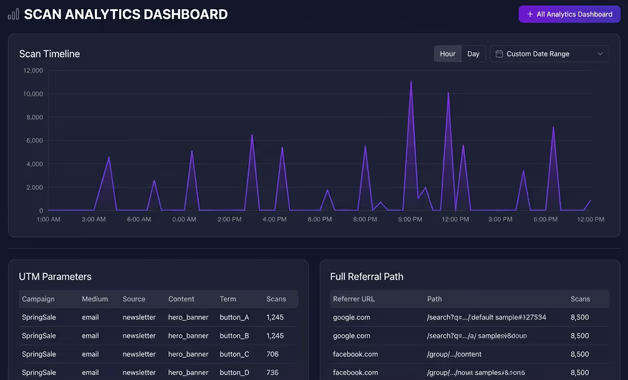Click the /group/.../content path cell
This screenshot has height=380, width=628.
(x=454, y=354)
